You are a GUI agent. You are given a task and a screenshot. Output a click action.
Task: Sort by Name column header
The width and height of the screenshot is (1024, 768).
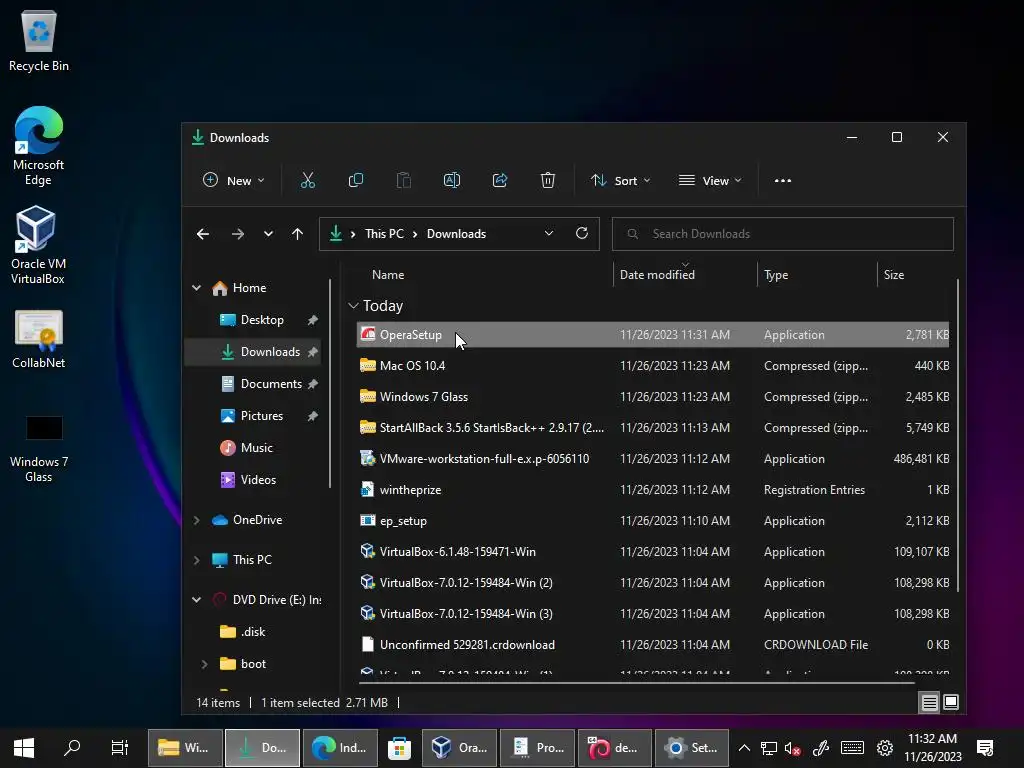tap(388, 275)
